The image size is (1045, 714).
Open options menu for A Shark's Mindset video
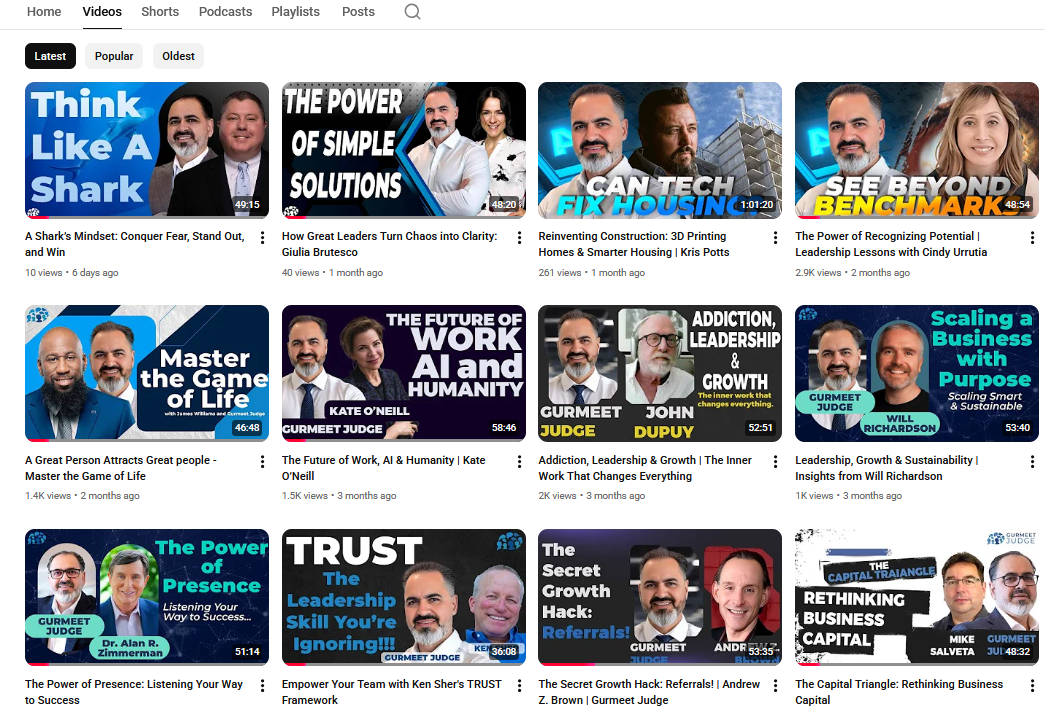point(263,238)
